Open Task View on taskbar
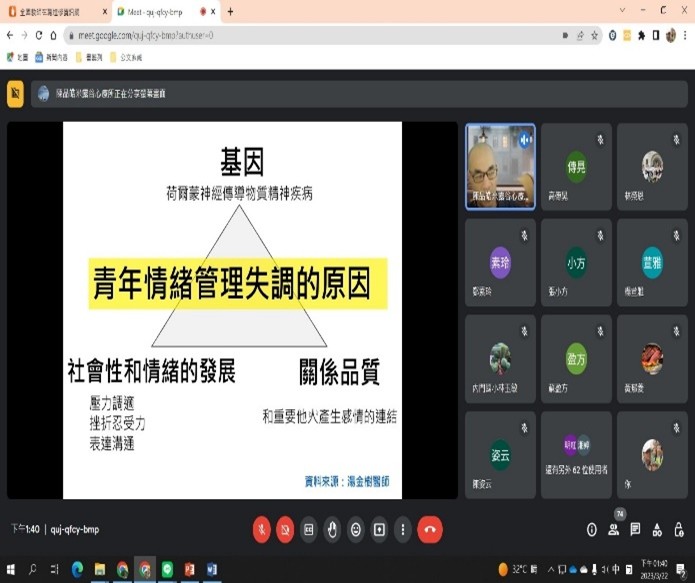Viewport: 695px width, 583px height. [x=55, y=569]
